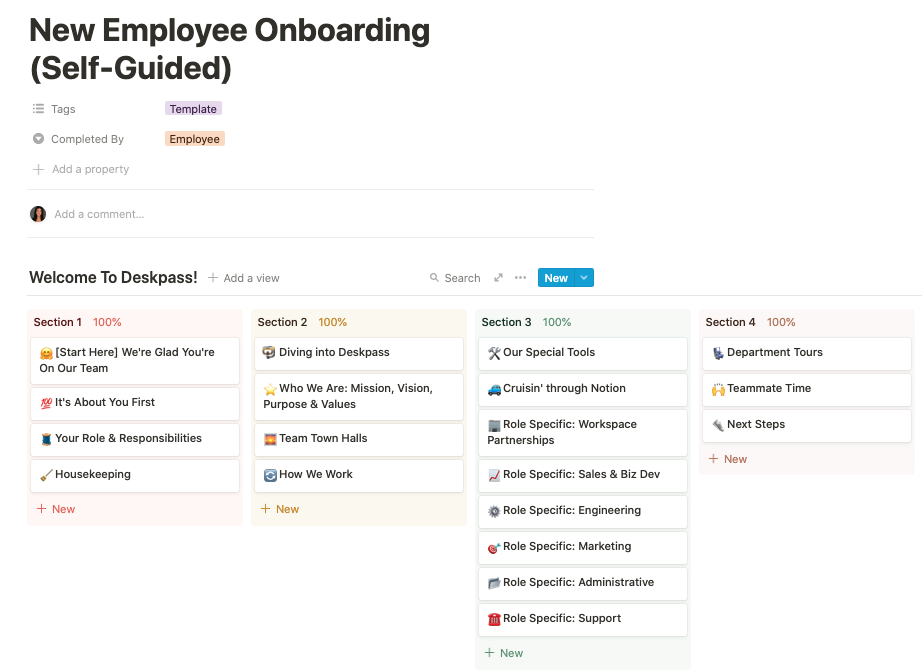This screenshot has width=922, height=671.
Task: Click Section 2 100% progress value
Action: (x=332, y=322)
